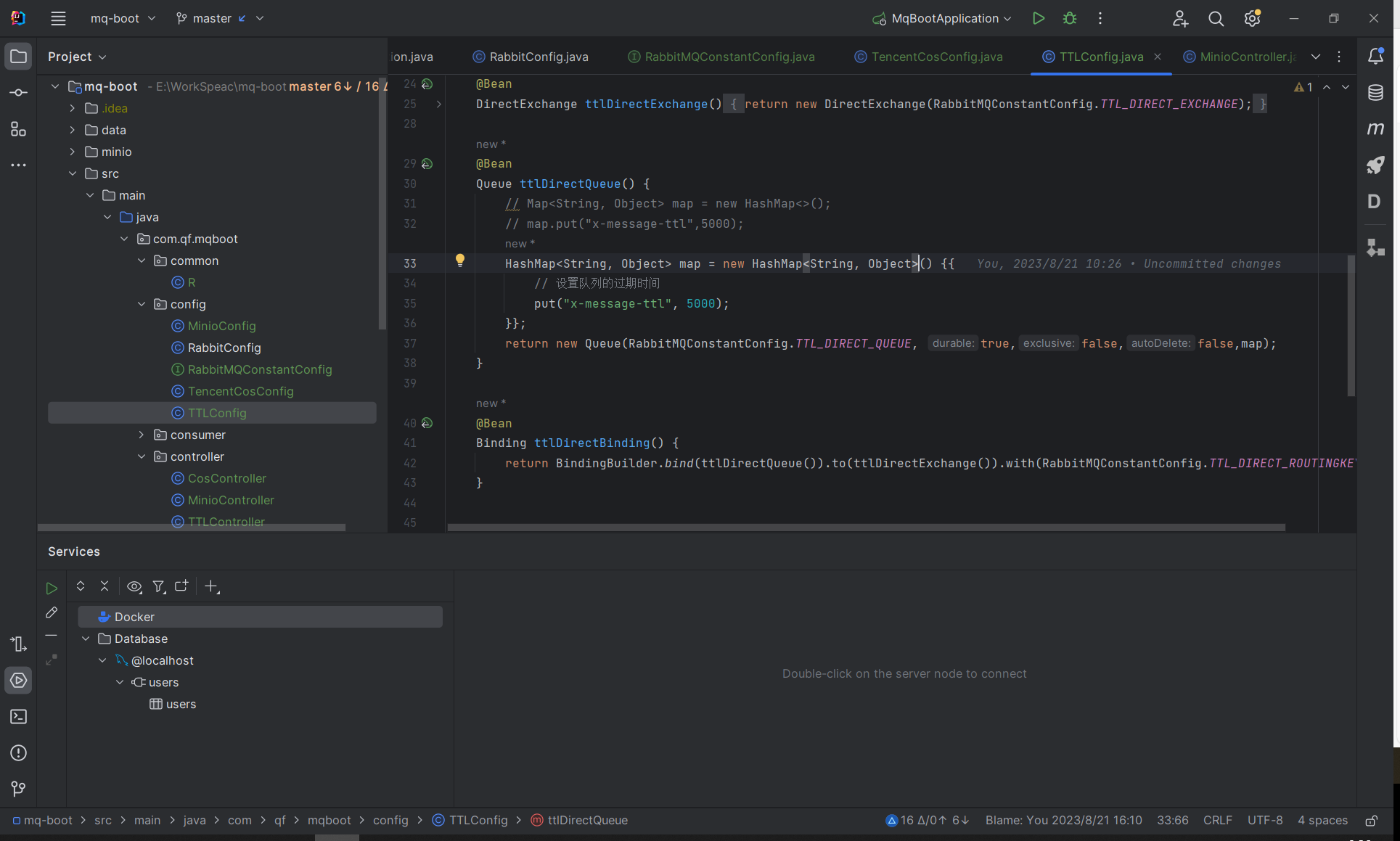Screen dimensions: 1400x841
Task: Open the rocket icon tool window
Action: (1375, 165)
